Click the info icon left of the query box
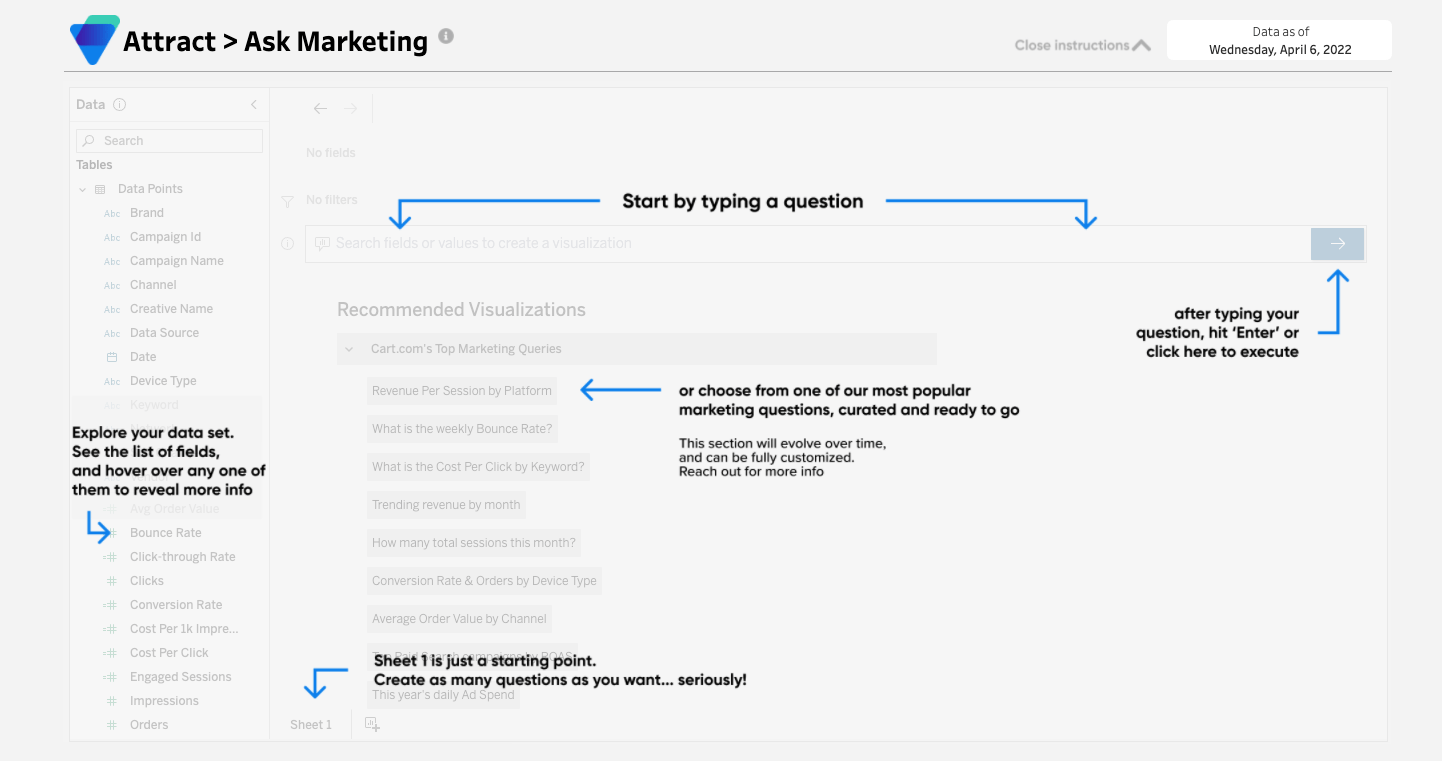The image size is (1442, 761). pyautogui.click(x=287, y=243)
